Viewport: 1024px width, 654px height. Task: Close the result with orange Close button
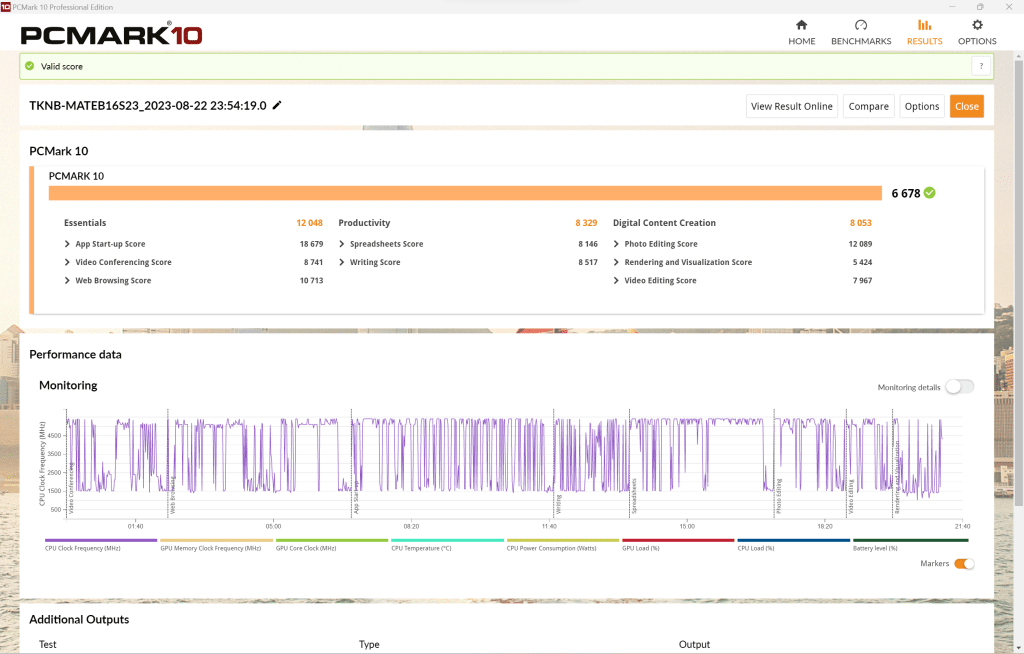pos(967,106)
